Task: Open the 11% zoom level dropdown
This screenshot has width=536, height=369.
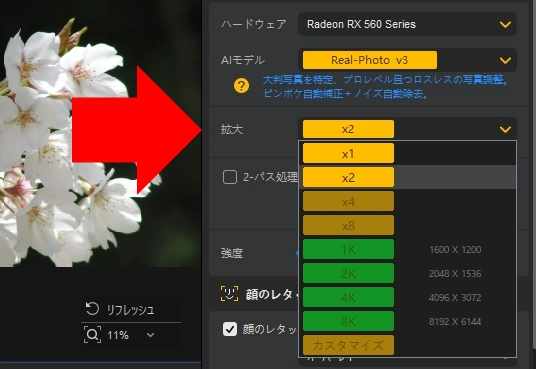Action: 150,335
